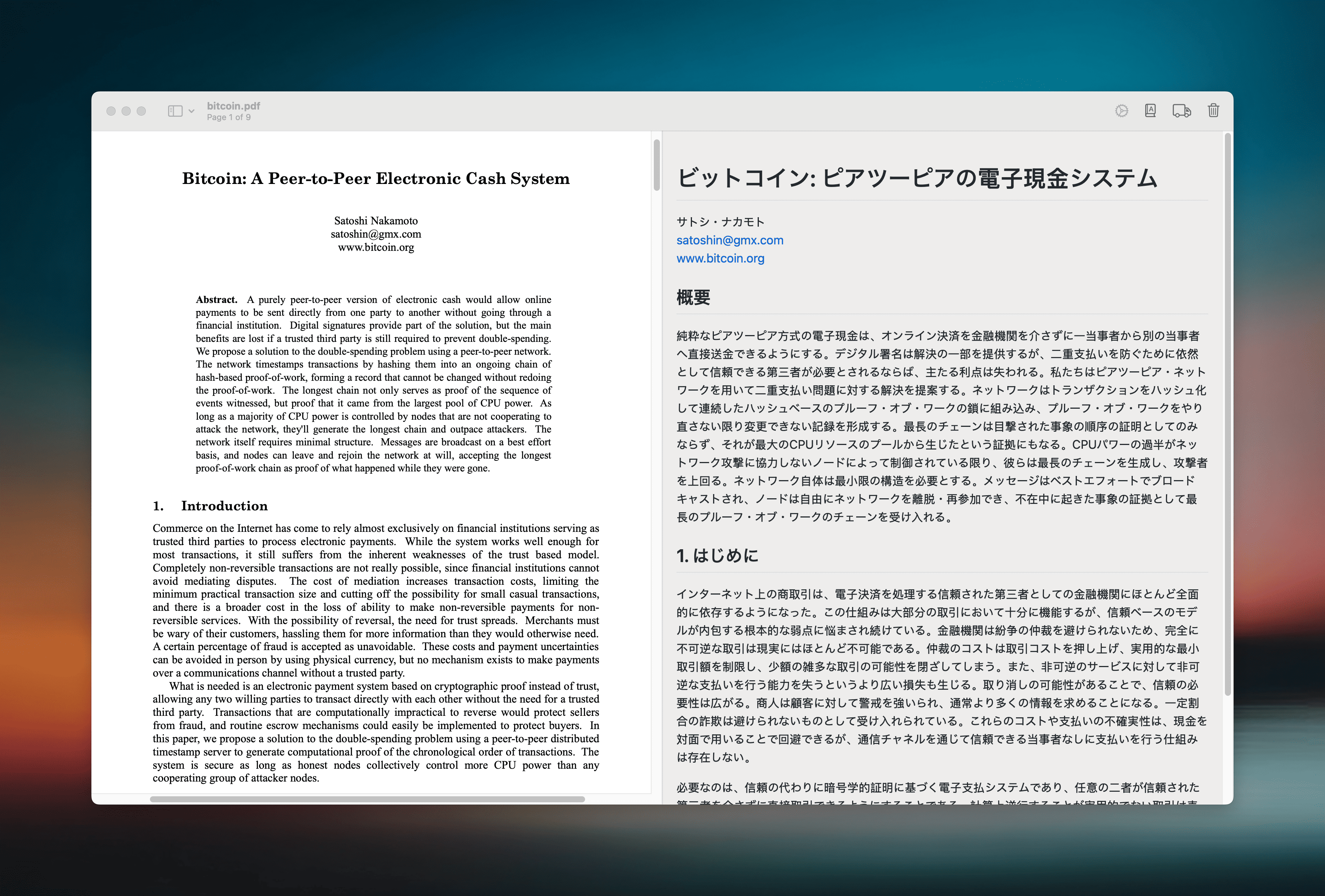
Task: Click the yellow minimize button
Action: coord(125,111)
